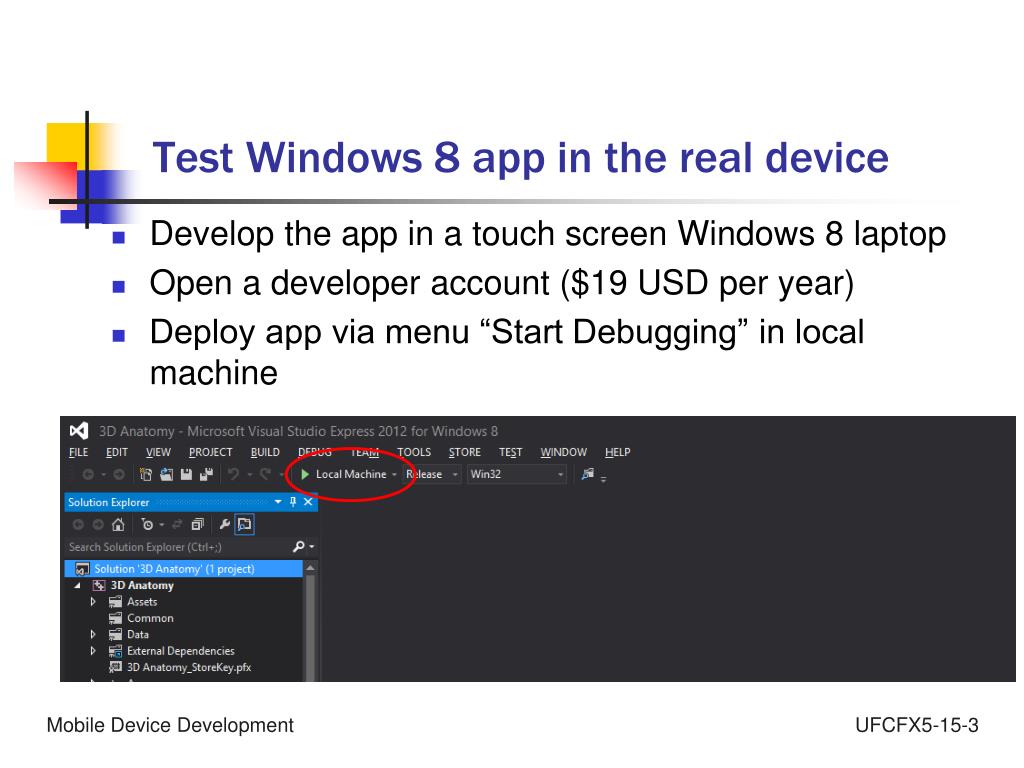Click the Navigate Forward toolbar arrow
Image resolution: width=1024 pixels, height=768 pixels.
tap(118, 475)
